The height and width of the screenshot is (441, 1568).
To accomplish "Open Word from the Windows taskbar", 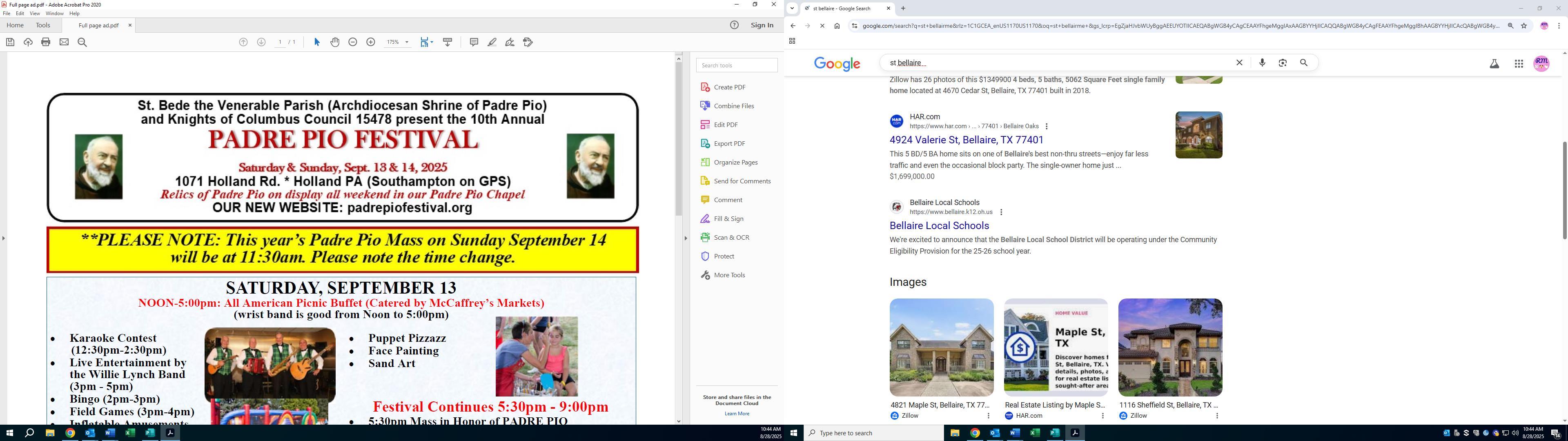I will (109, 433).
